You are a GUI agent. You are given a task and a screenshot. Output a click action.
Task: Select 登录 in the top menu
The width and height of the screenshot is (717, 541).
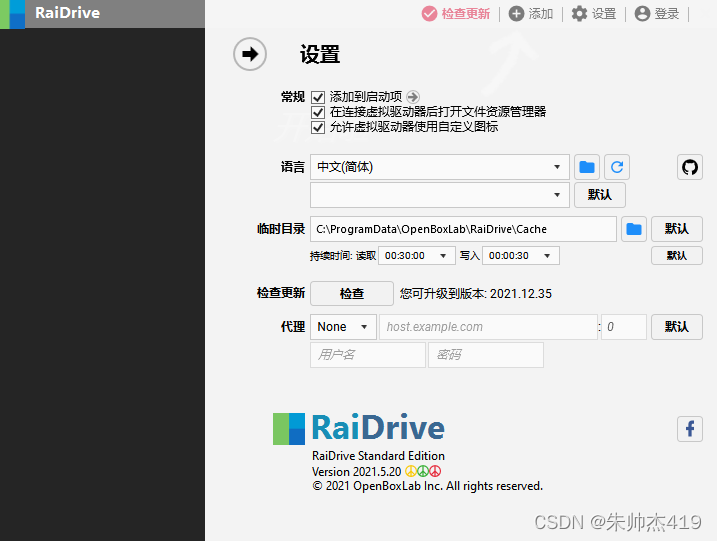click(x=667, y=14)
